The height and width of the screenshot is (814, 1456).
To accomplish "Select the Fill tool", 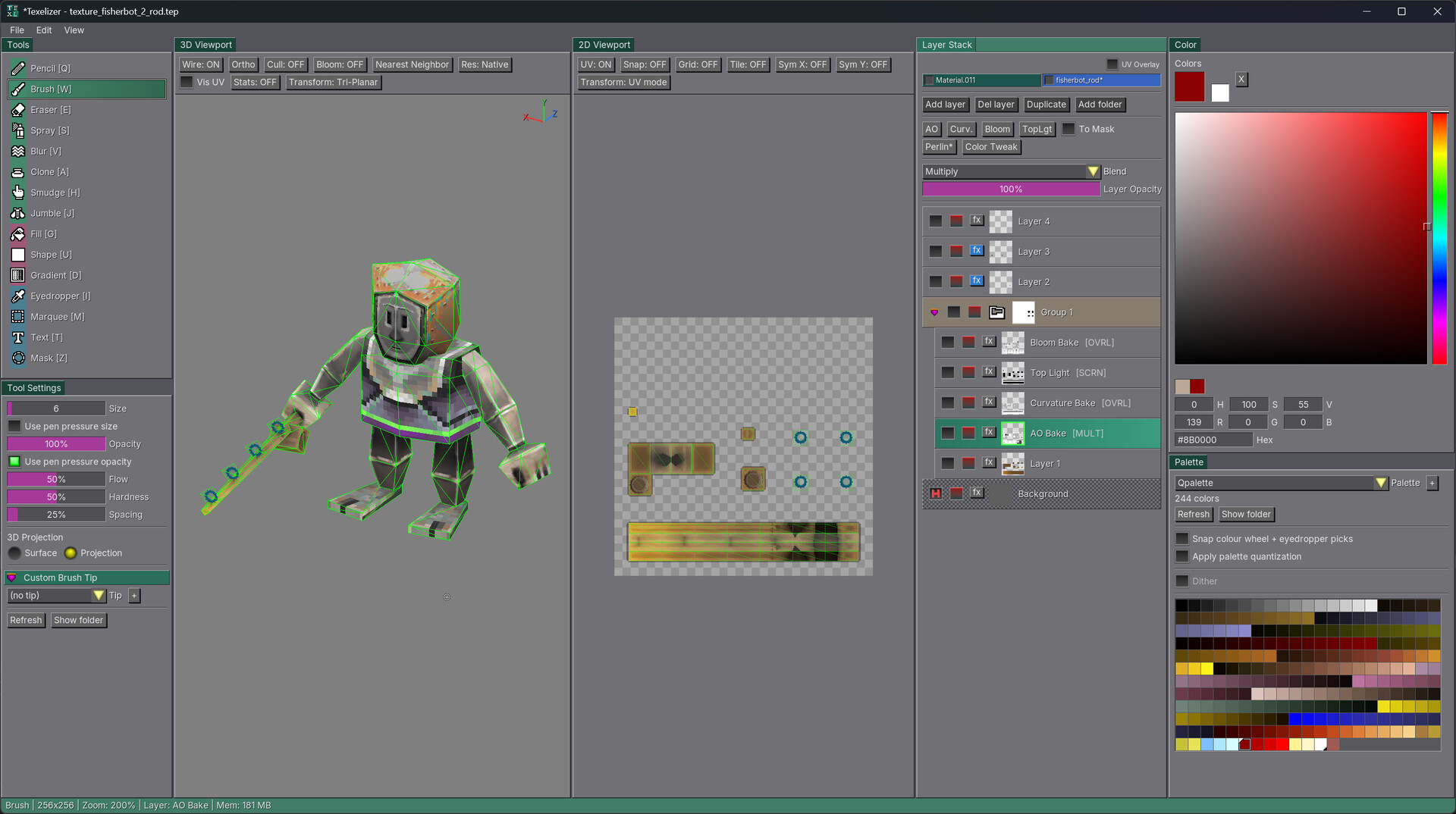I will tap(86, 234).
